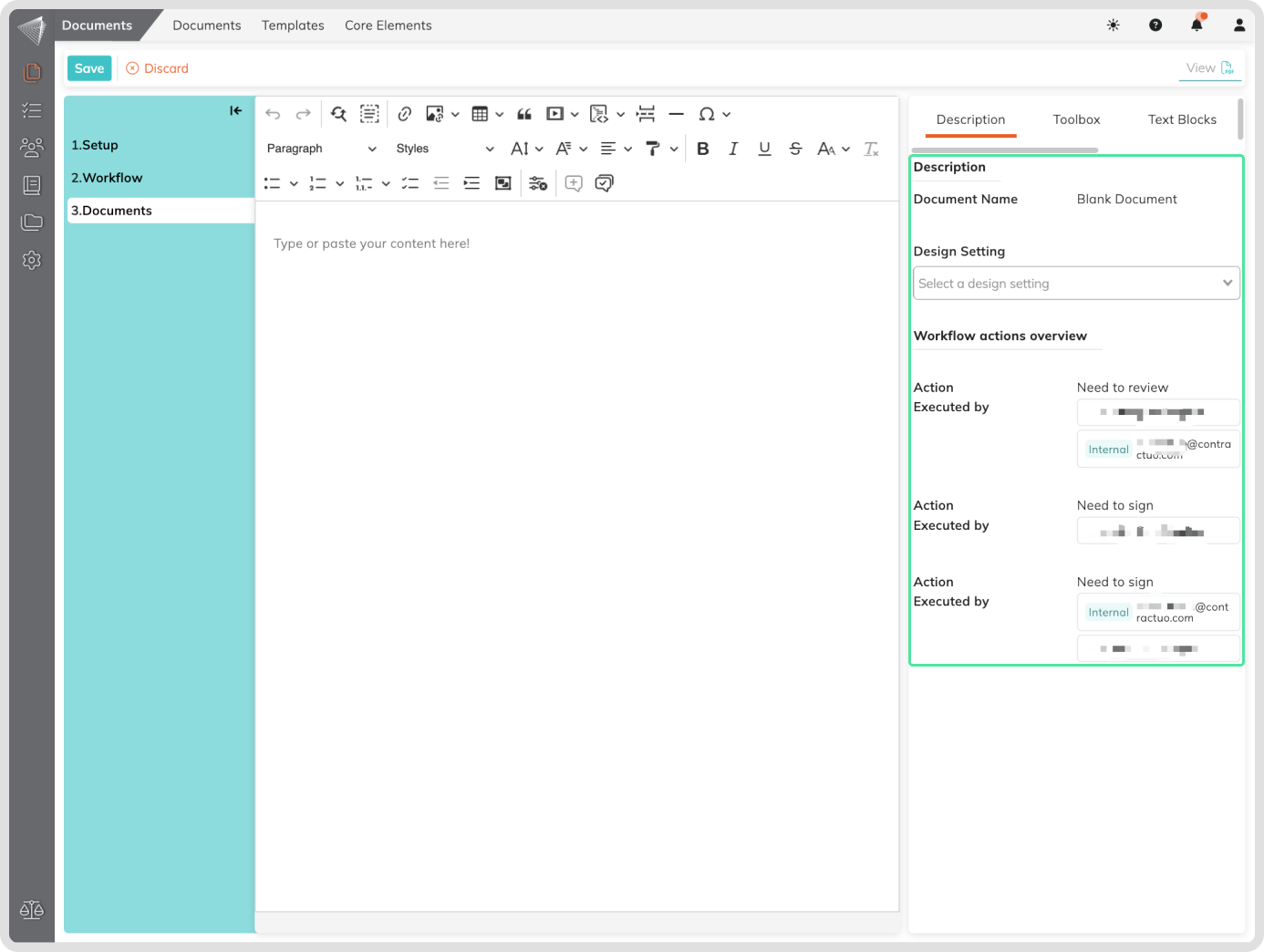Screen dimensions: 1264x952
Task: Open the Templates menu item
Action: pos(293,26)
